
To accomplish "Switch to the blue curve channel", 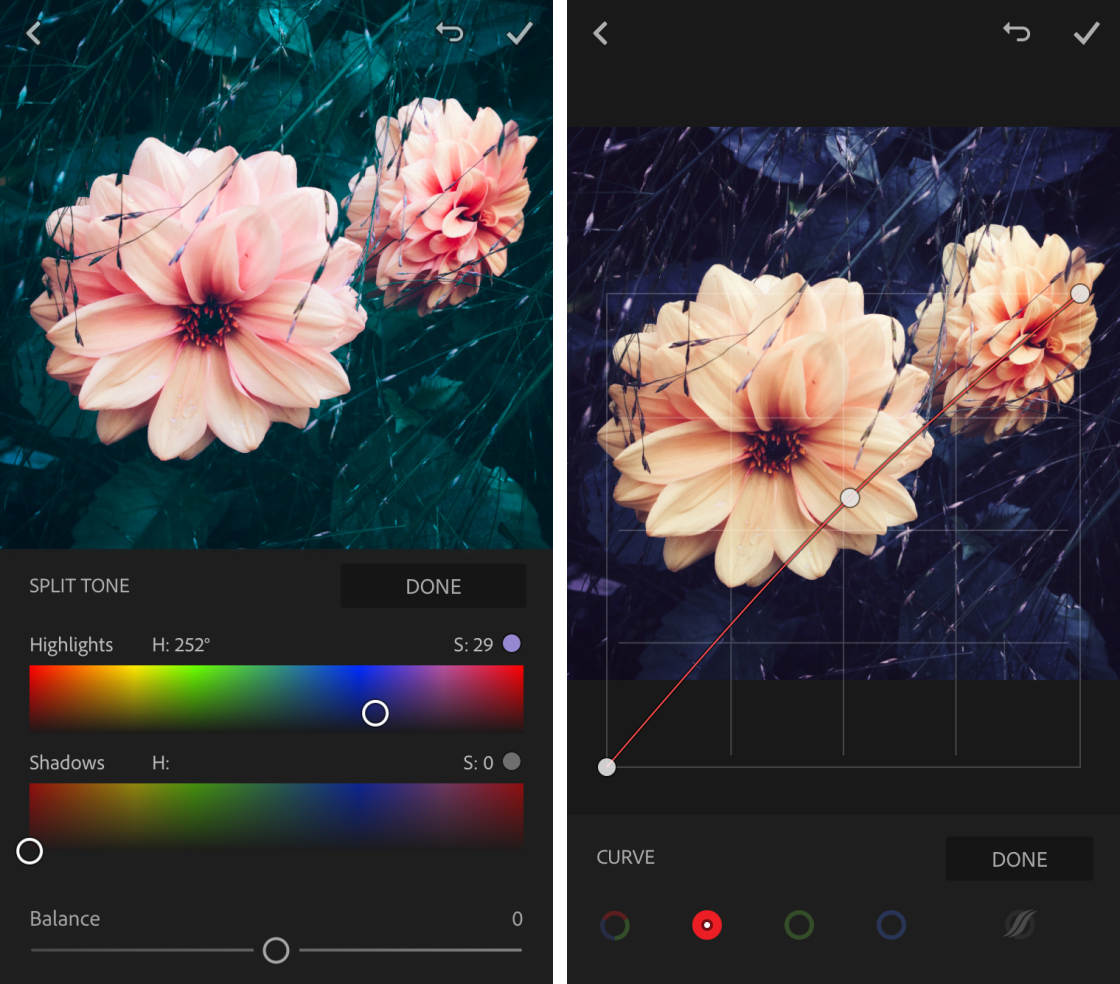I will point(891,925).
